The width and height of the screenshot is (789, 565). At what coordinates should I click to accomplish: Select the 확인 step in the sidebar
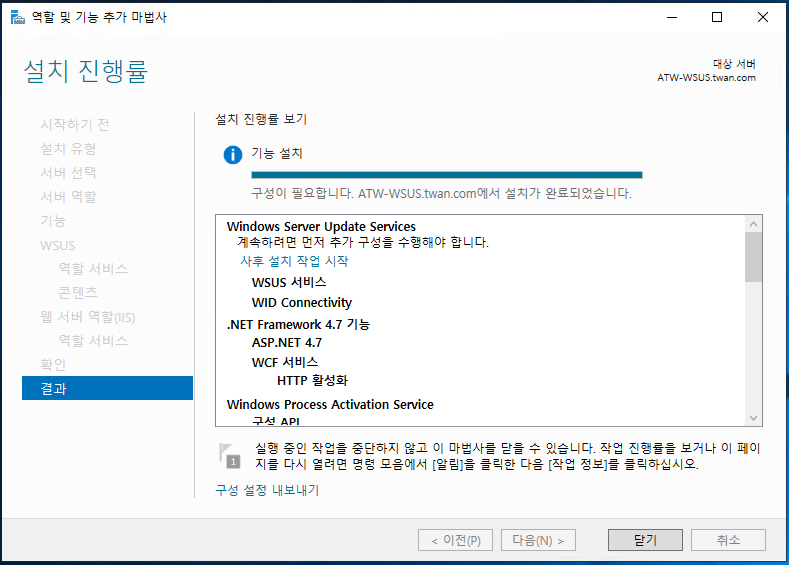click(x=53, y=364)
